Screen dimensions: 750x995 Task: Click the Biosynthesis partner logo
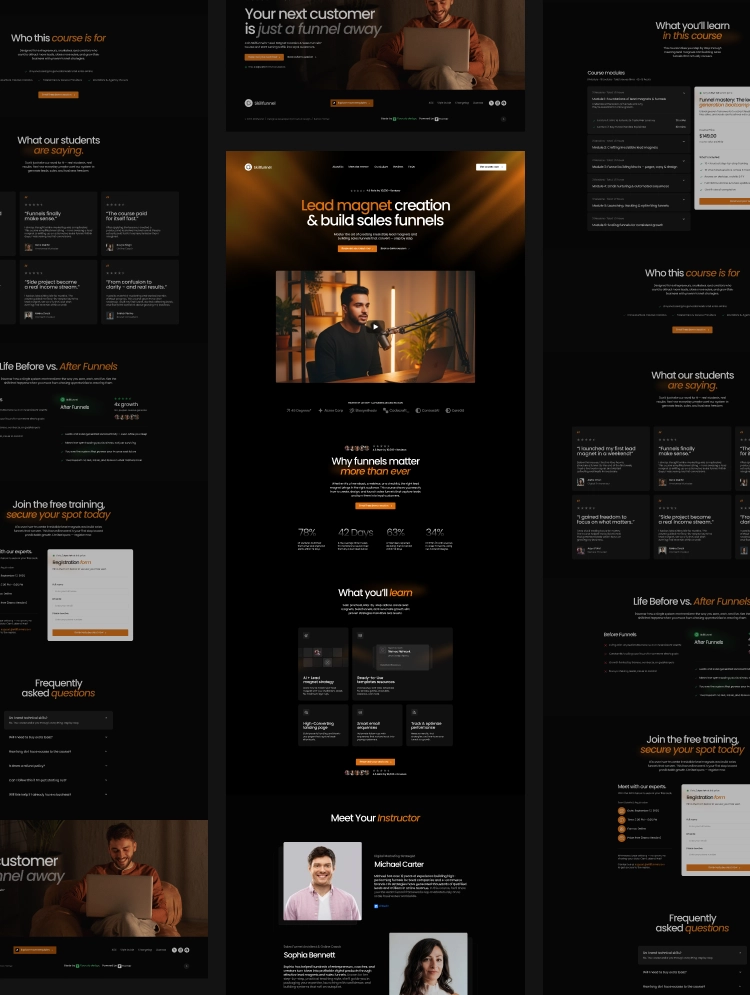[363, 411]
